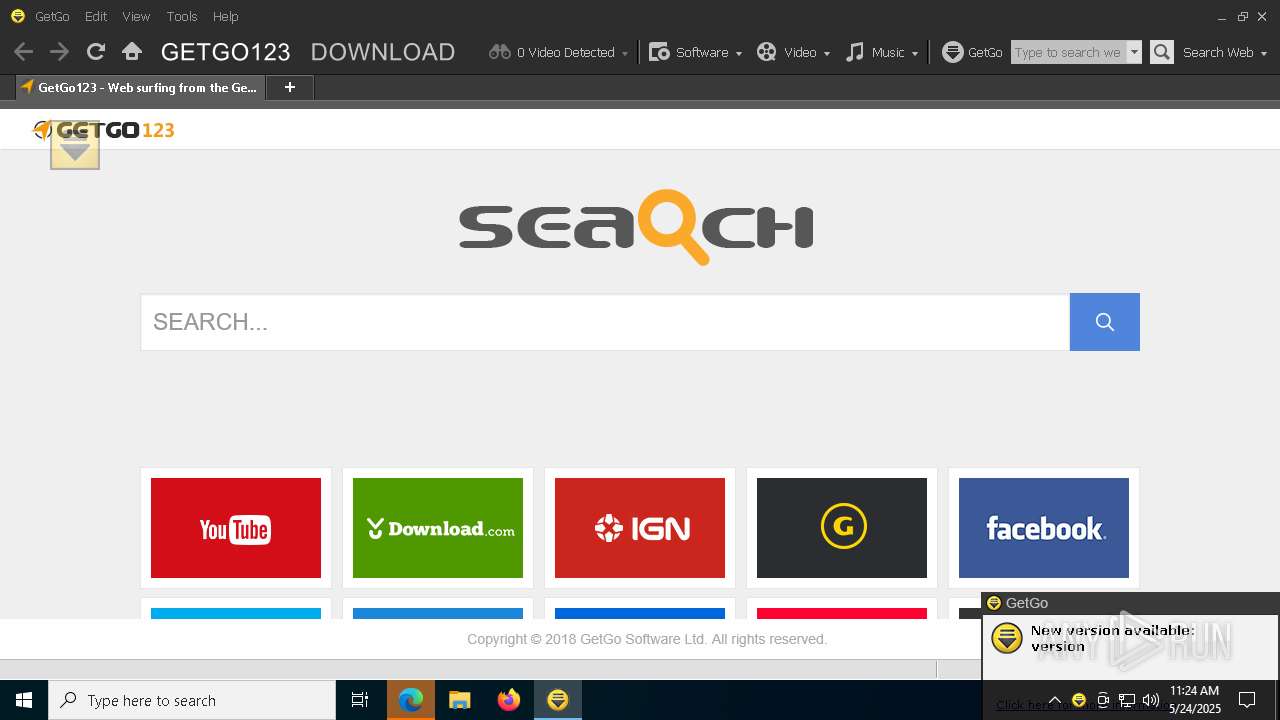Click the network tray icon
The width and height of the screenshot is (1280, 720).
coord(1127,700)
